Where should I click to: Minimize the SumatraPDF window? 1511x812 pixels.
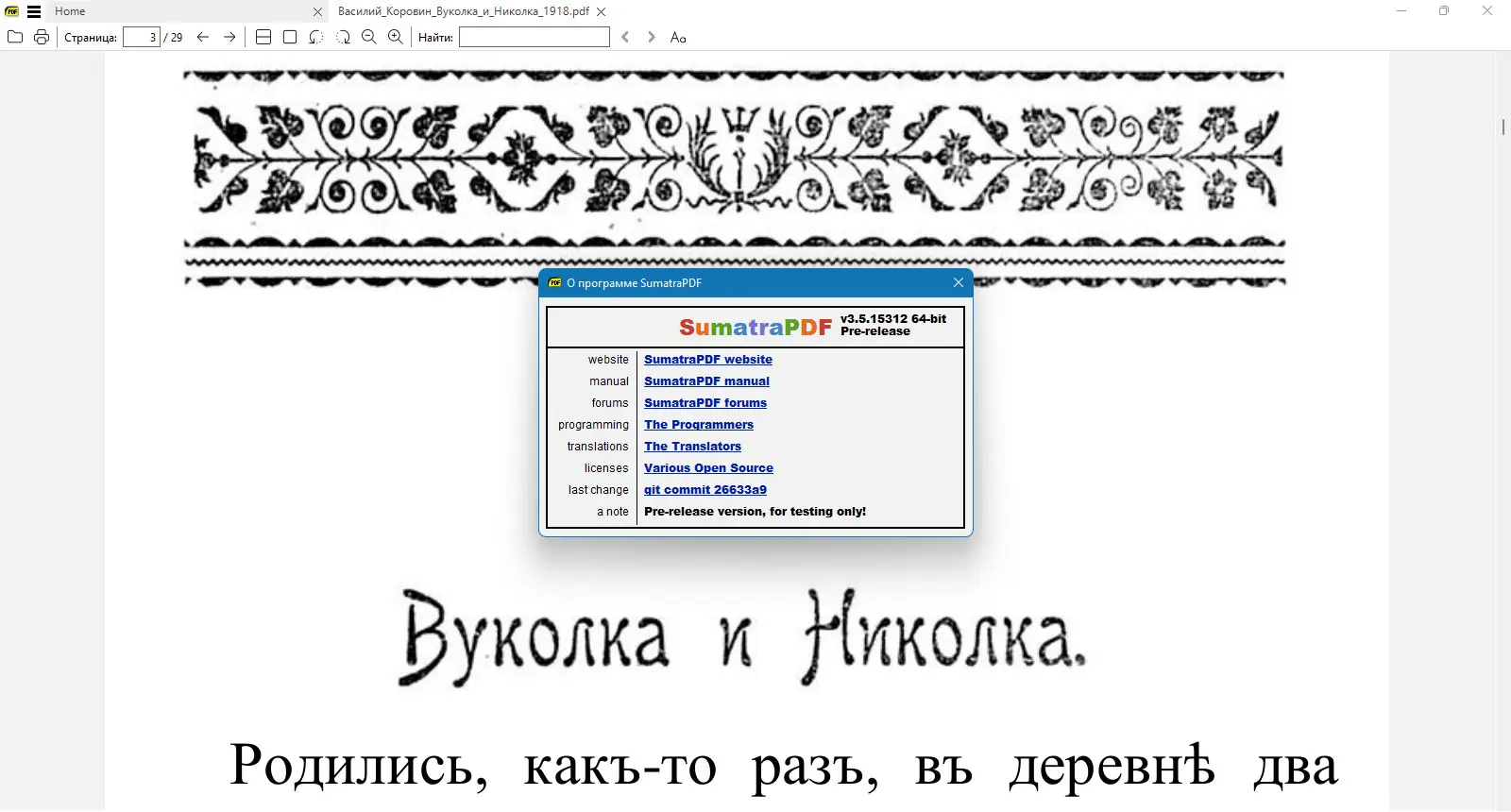[x=1401, y=11]
